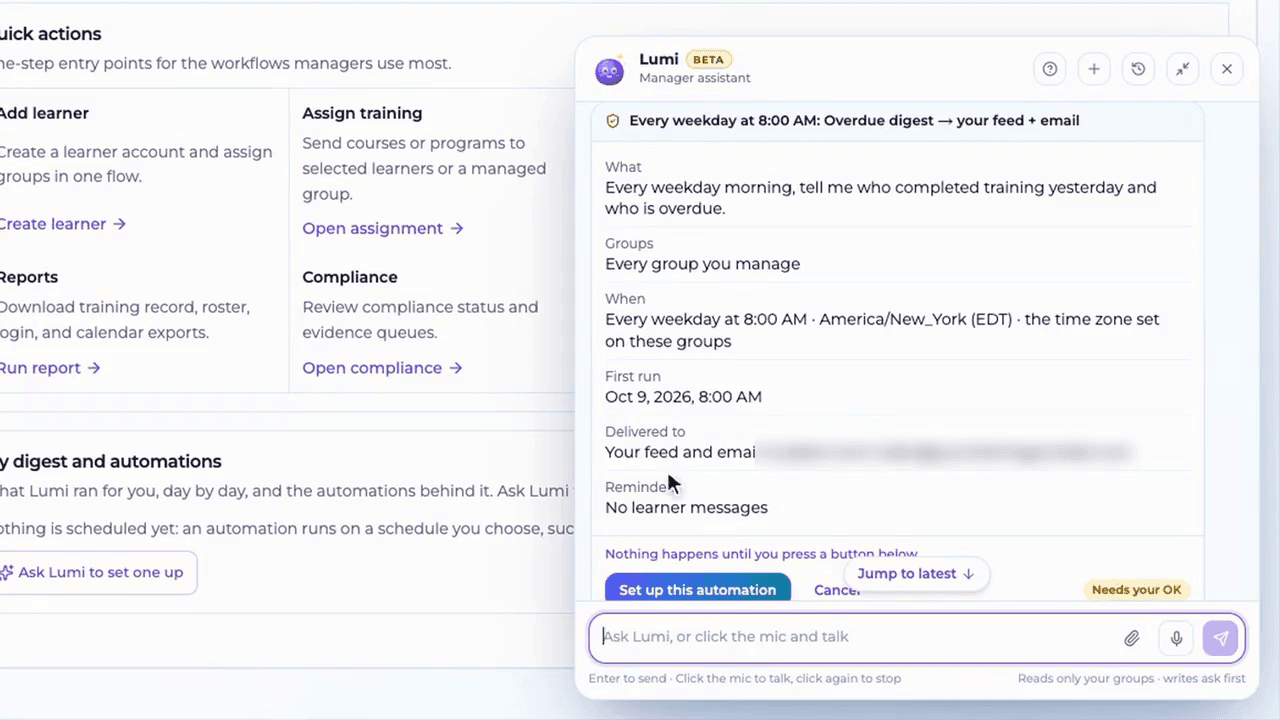
Task: Close the Lumi assistant panel
Action: point(1227,69)
